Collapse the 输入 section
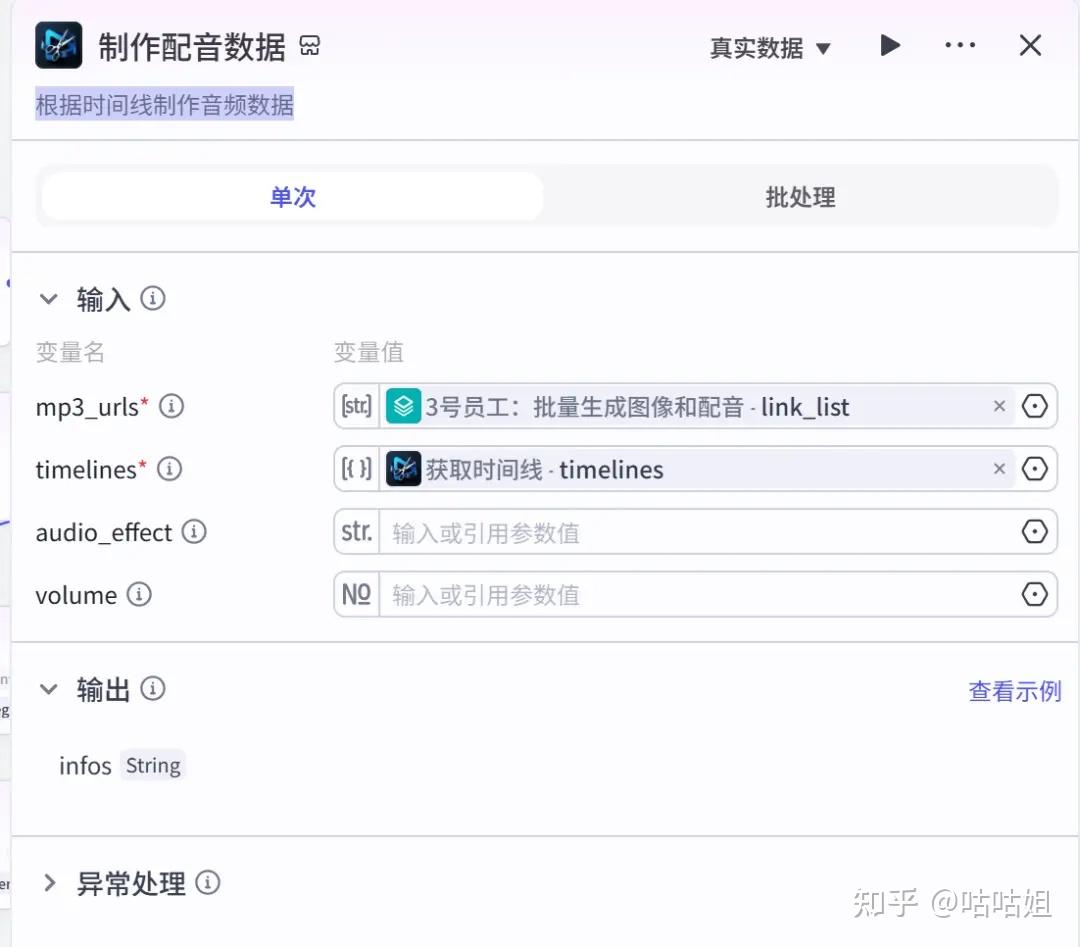 coord(48,299)
